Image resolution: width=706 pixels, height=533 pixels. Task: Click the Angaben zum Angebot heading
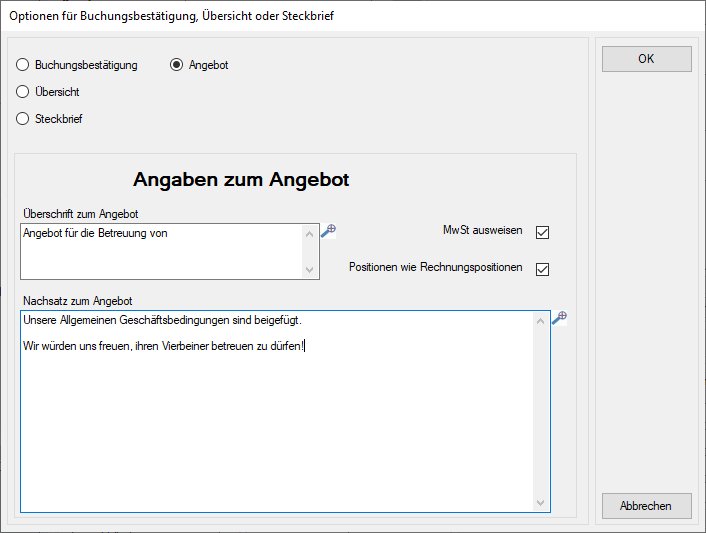click(241, 180)
